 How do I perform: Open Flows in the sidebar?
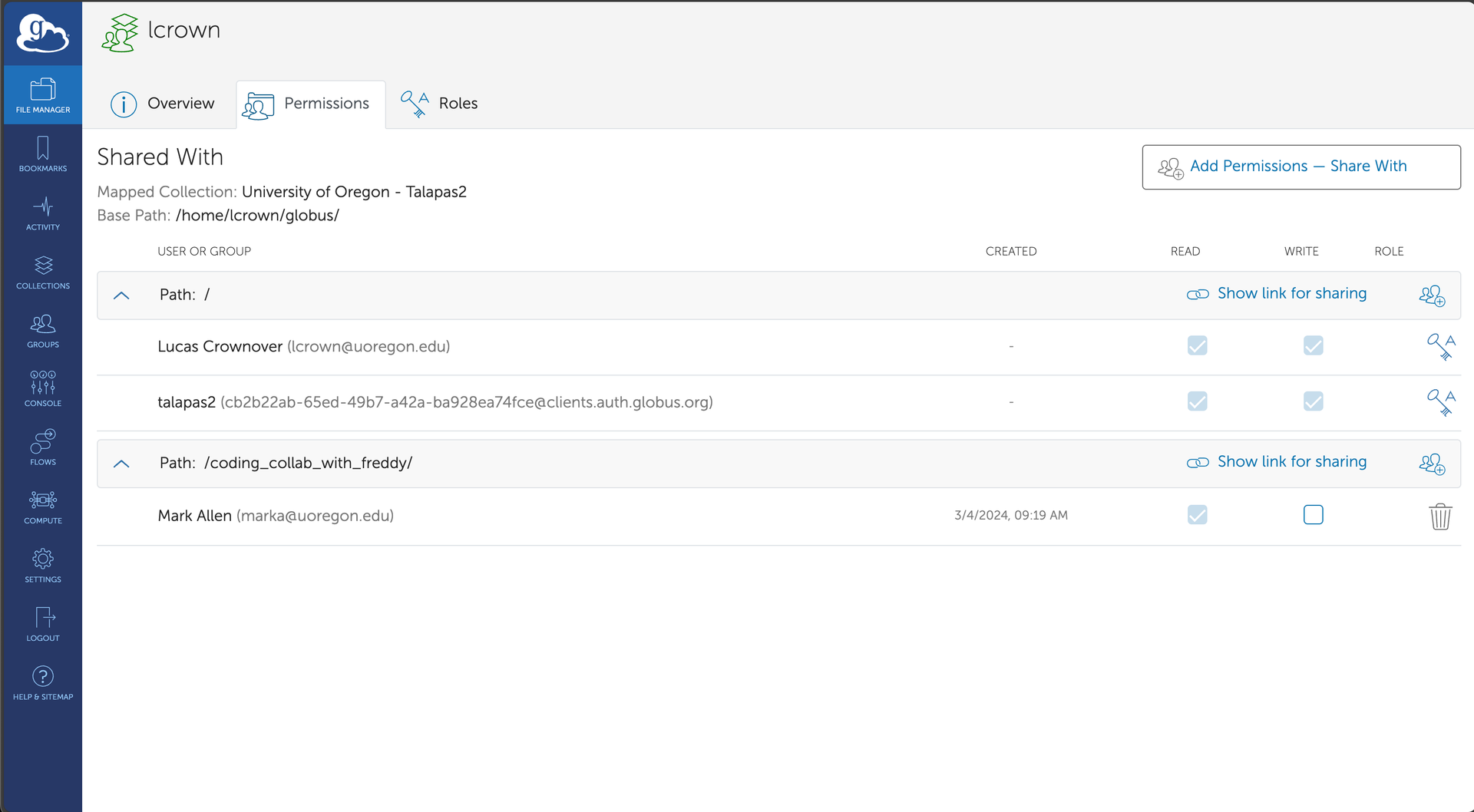click(43, 448)
